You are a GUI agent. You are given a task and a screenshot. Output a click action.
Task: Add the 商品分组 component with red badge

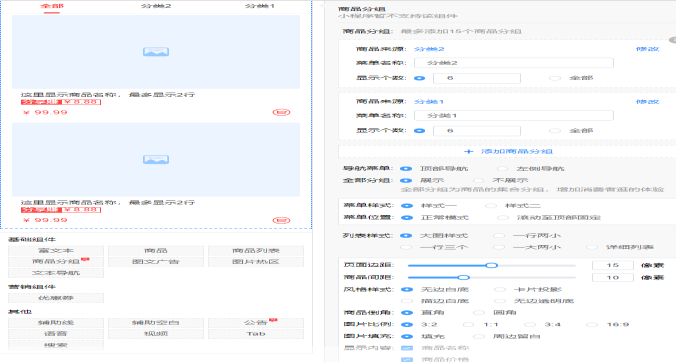[x=56, y=262]
